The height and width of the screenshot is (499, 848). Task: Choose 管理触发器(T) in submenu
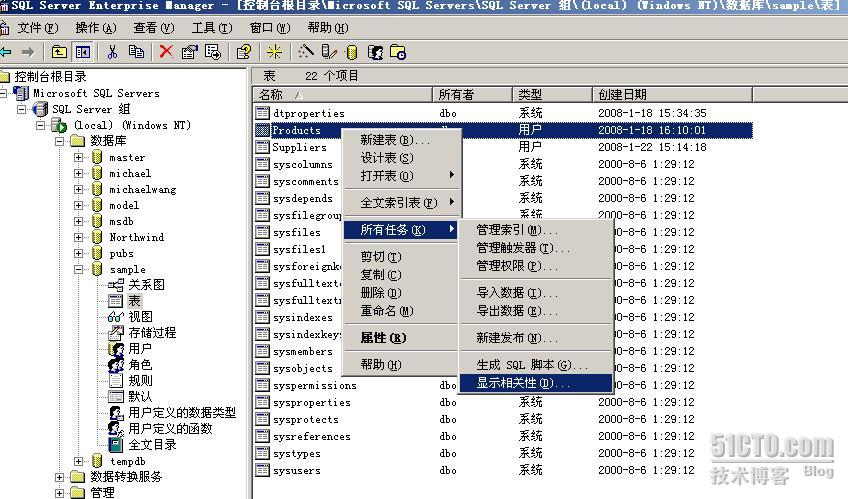pyautogui.click(x=536, y=248)
